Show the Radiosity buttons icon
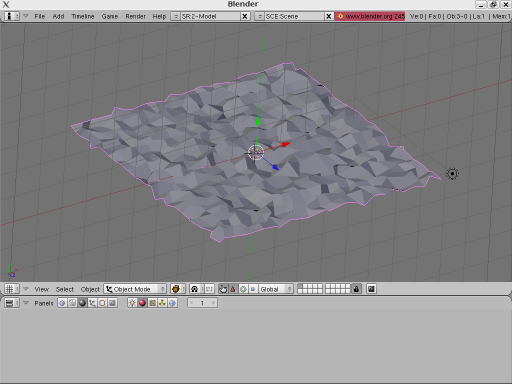The image size is (512, 384). (x=162, y=303)
